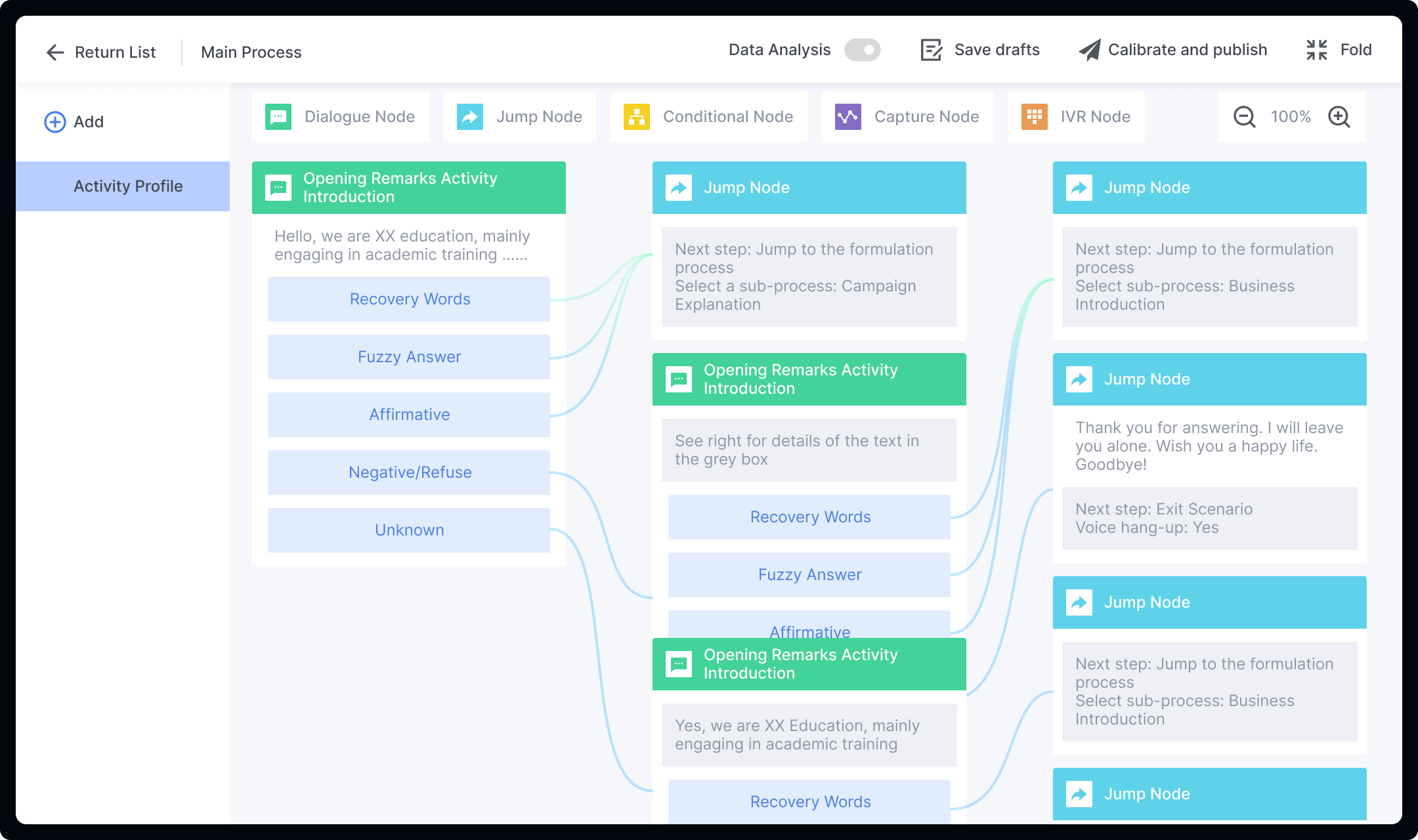
Task: Zoom in using the magnifier icon
Action: click(1339, 117)
